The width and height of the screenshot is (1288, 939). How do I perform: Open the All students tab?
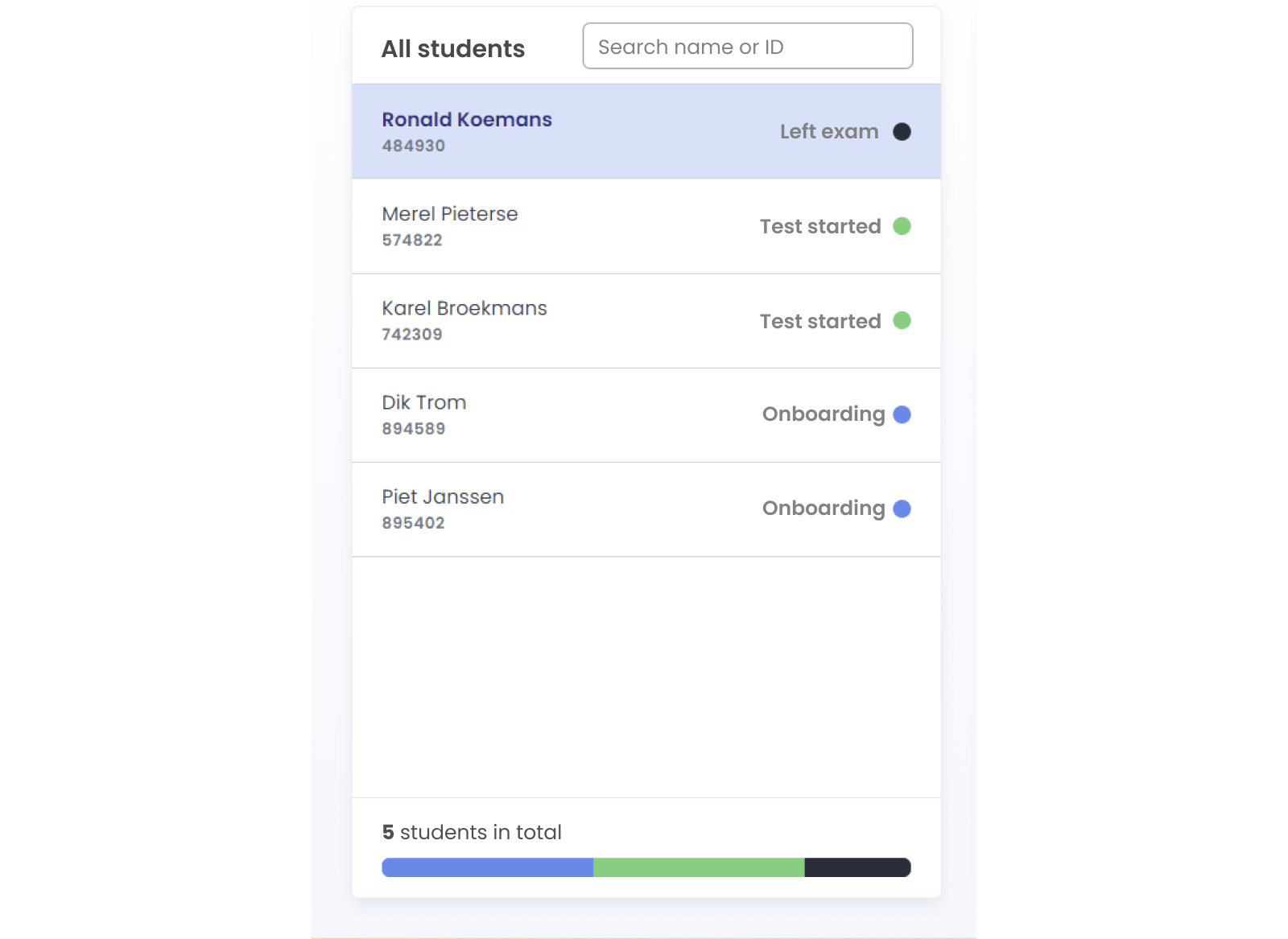453,48
